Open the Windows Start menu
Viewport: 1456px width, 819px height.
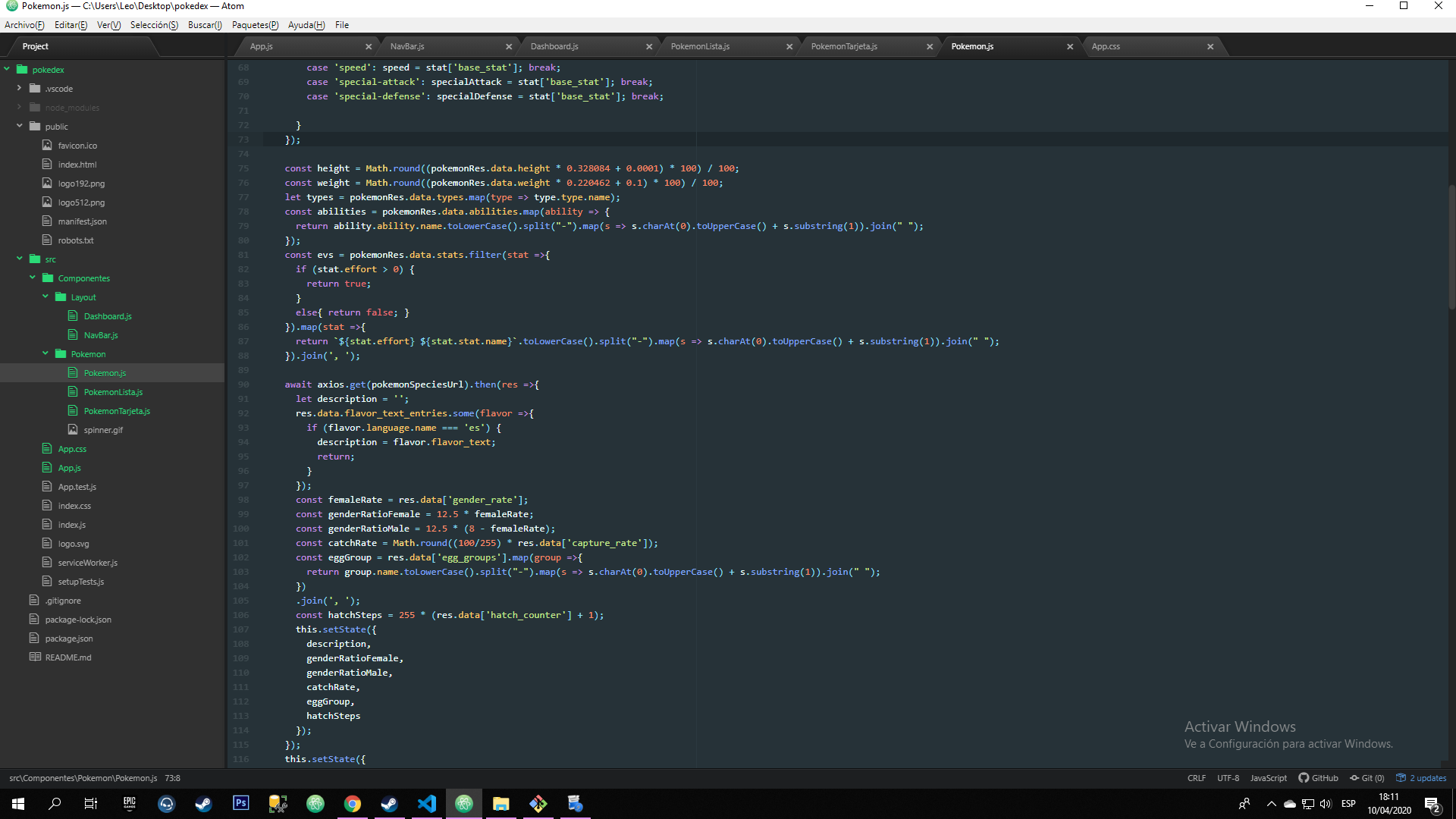(18, 804)
